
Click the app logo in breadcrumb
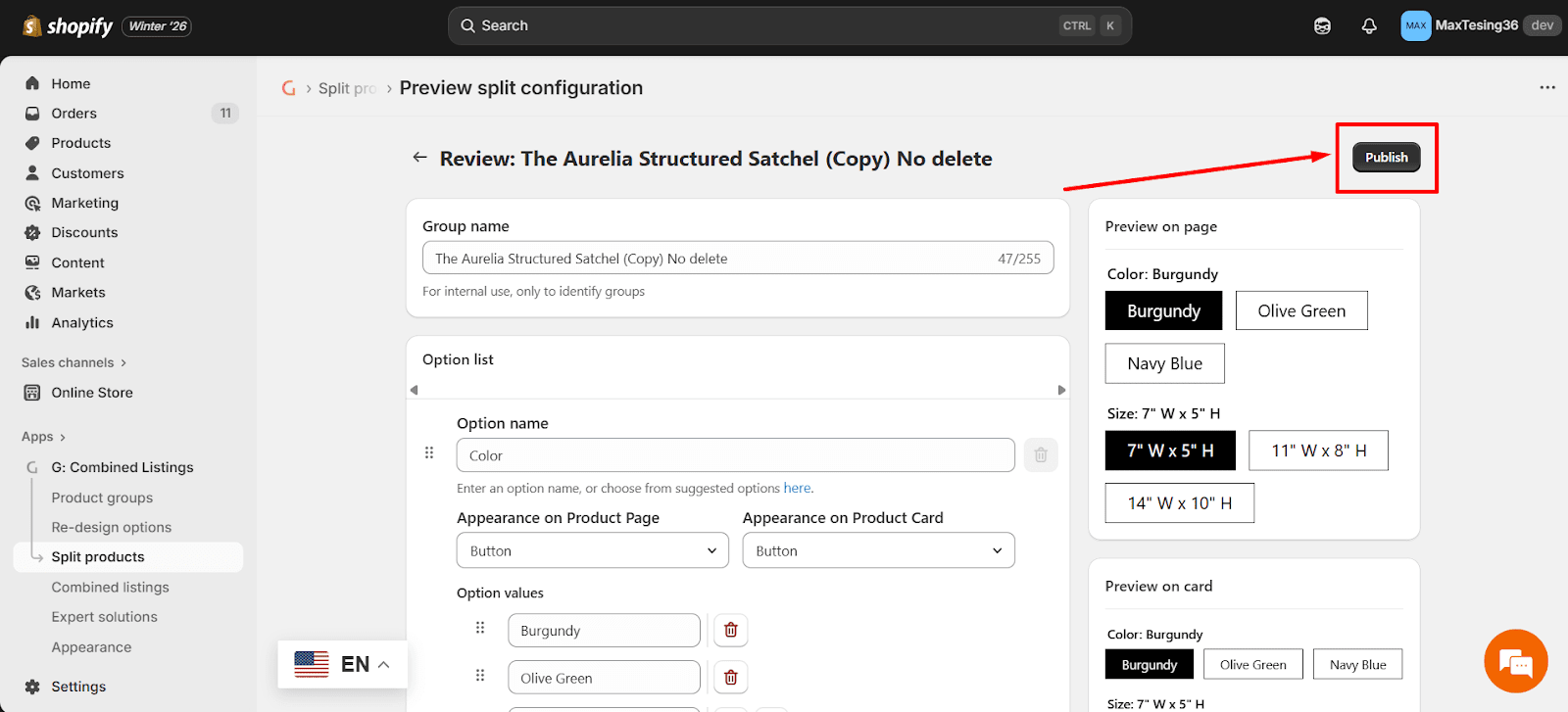(289, 88)
